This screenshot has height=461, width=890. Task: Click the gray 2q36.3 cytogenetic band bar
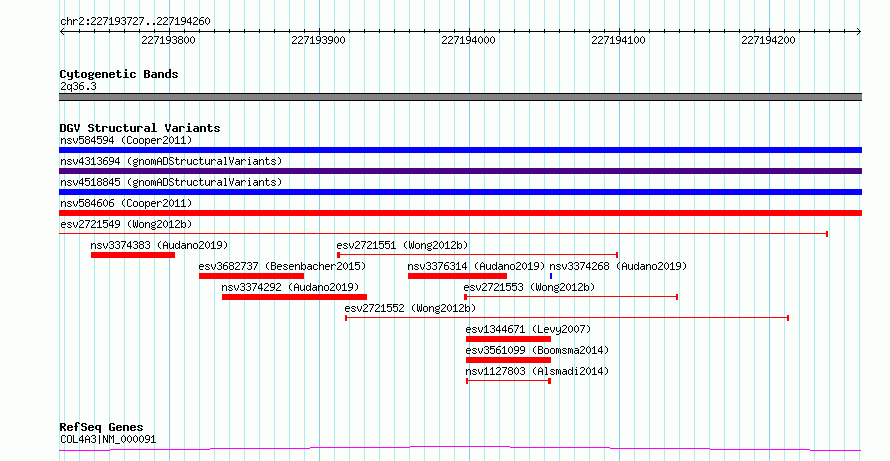tap(460, 97)
